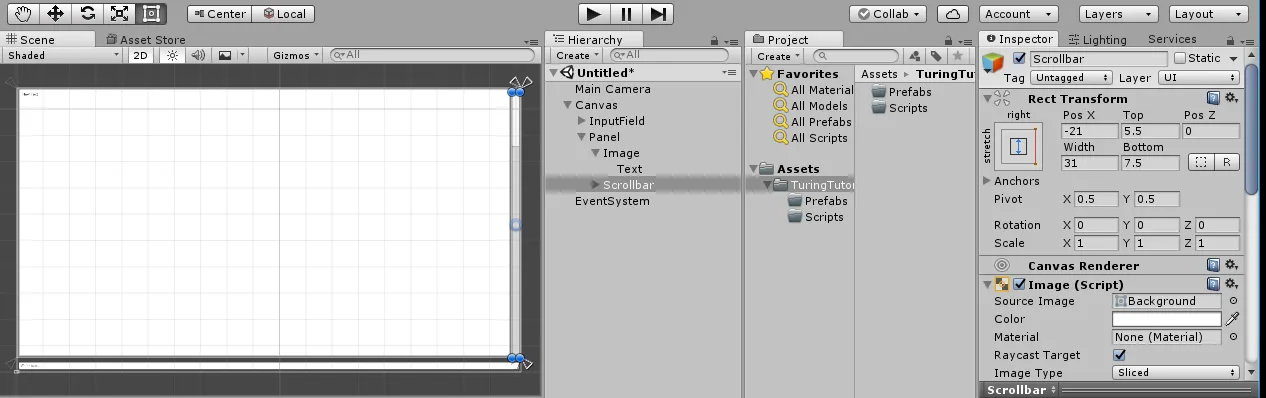Switch to the Services tab
Screen dimensions: 1266x398
coord(1171,39)
